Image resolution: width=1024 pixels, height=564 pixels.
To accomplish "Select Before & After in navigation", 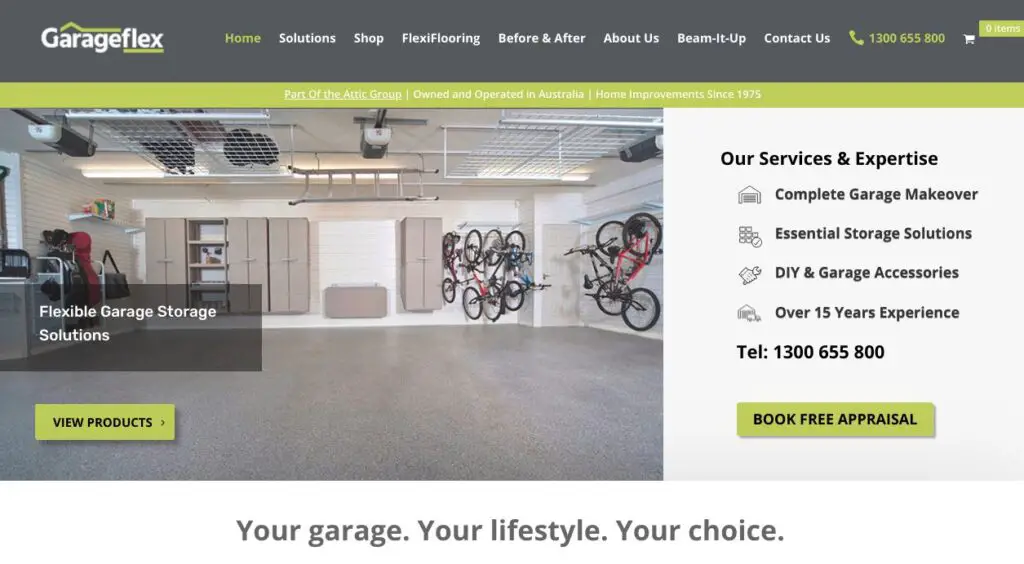I will tap(541, 38).
